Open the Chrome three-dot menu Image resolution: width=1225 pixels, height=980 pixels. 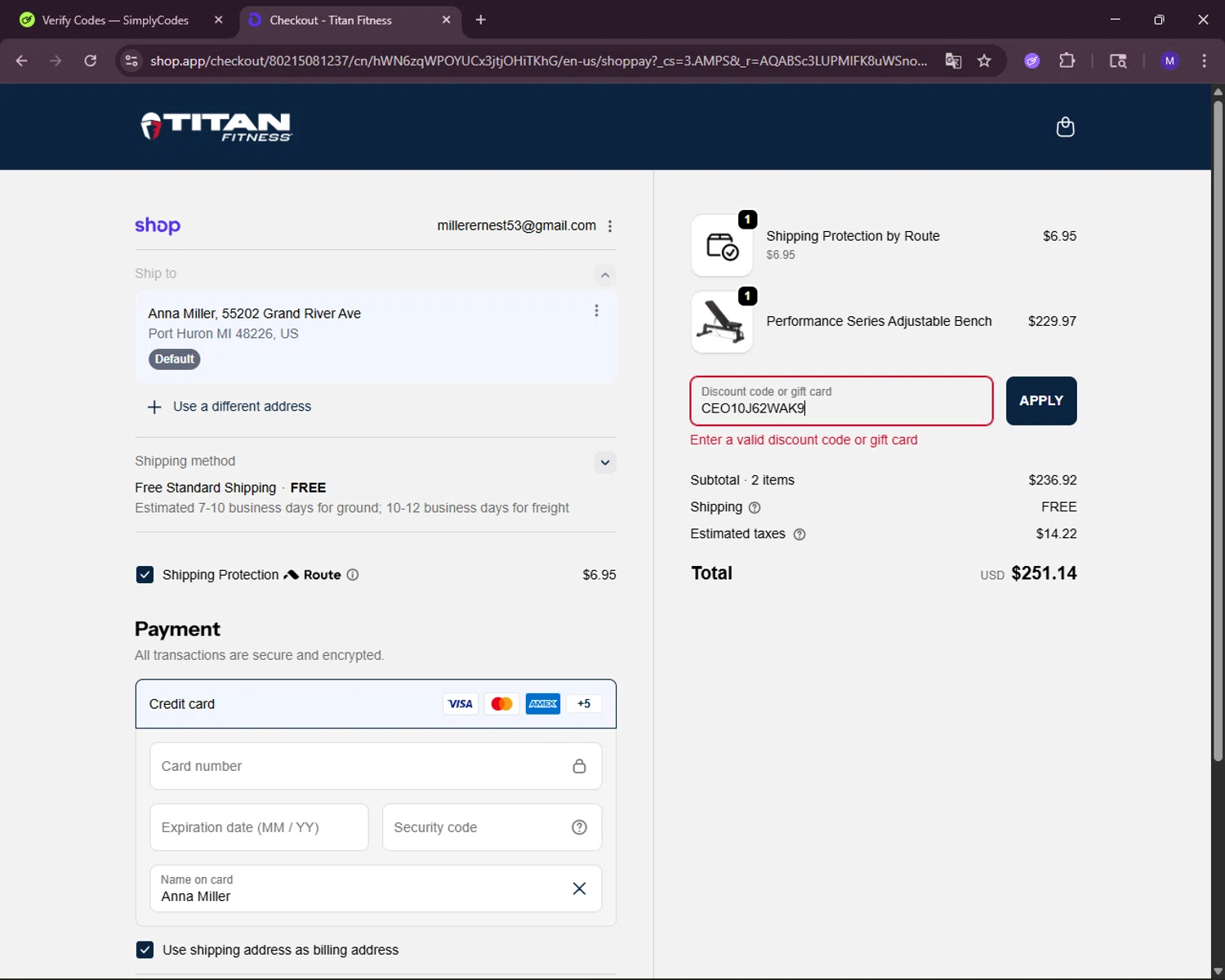tap(1204, 60)
